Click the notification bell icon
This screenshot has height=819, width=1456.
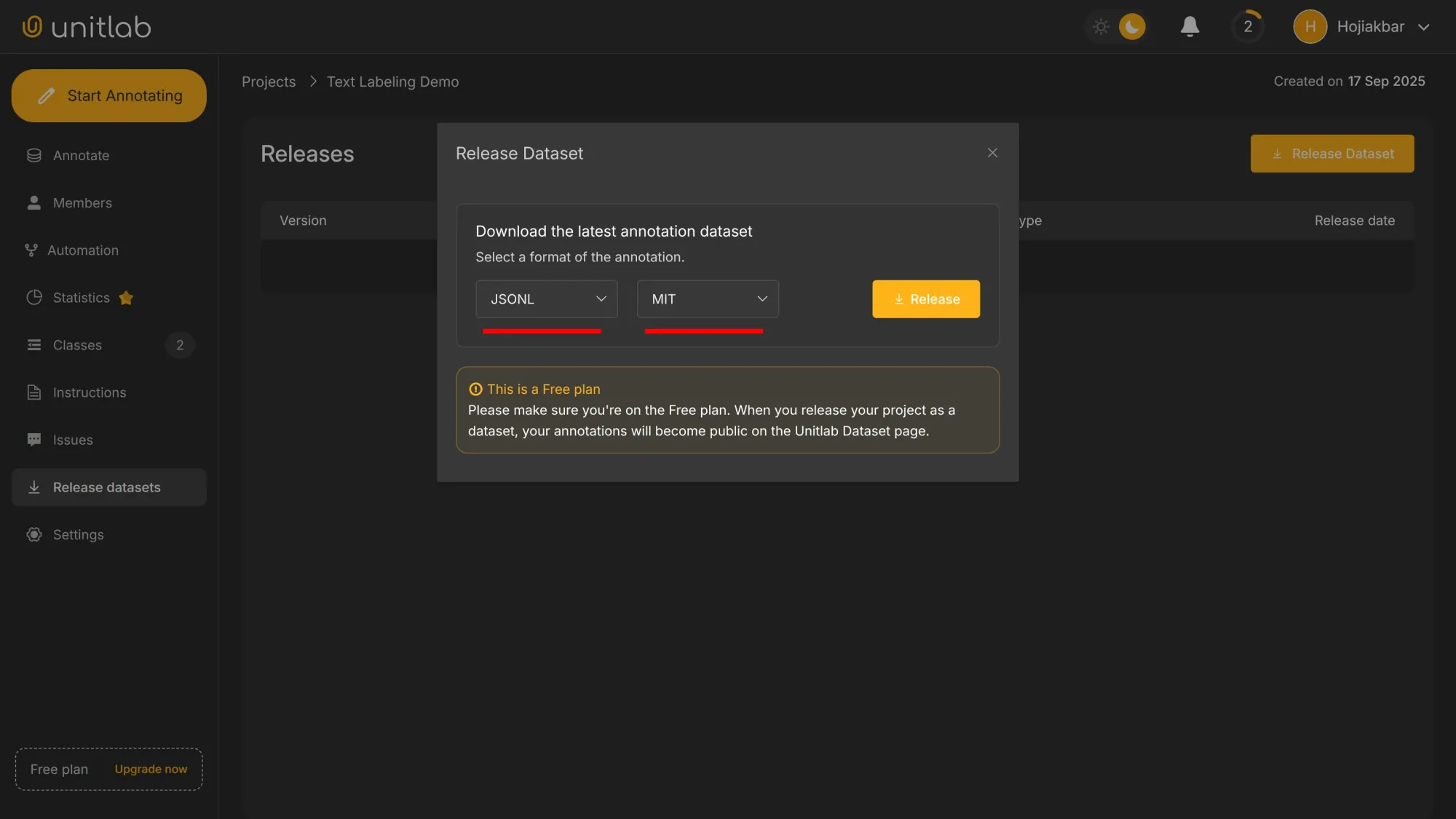pyautogui.click(x=1190, y=27)
